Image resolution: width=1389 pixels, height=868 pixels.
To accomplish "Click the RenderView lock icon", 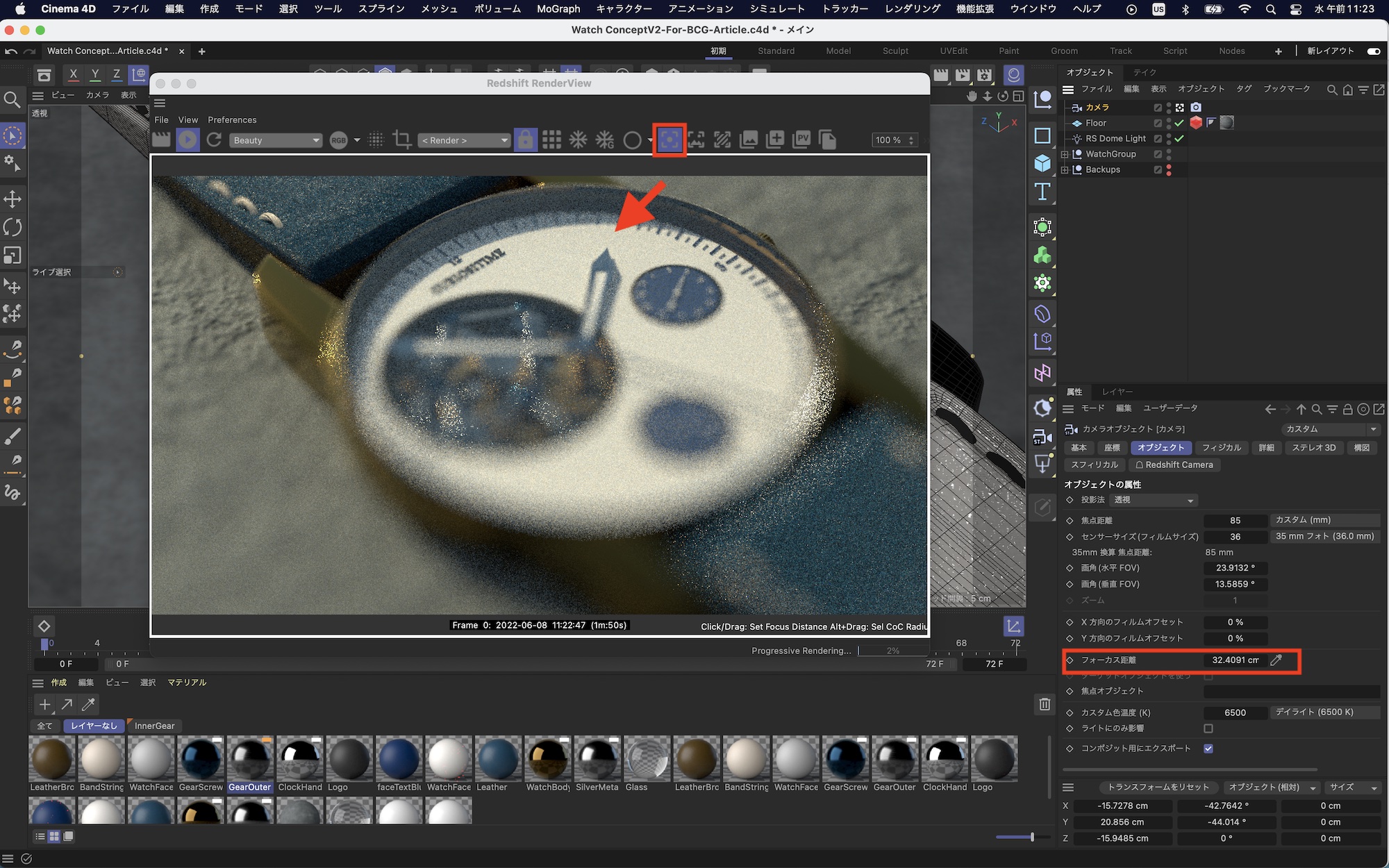I will click(x=525, y=140).
